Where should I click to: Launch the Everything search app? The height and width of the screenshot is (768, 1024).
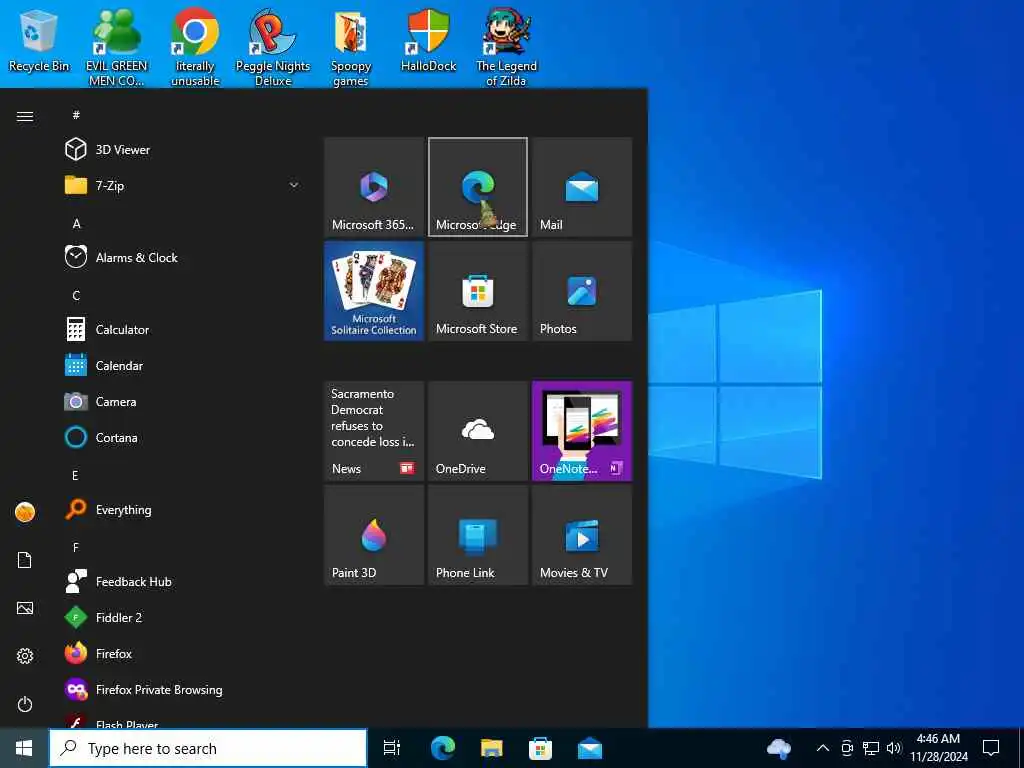pos(183,509)
